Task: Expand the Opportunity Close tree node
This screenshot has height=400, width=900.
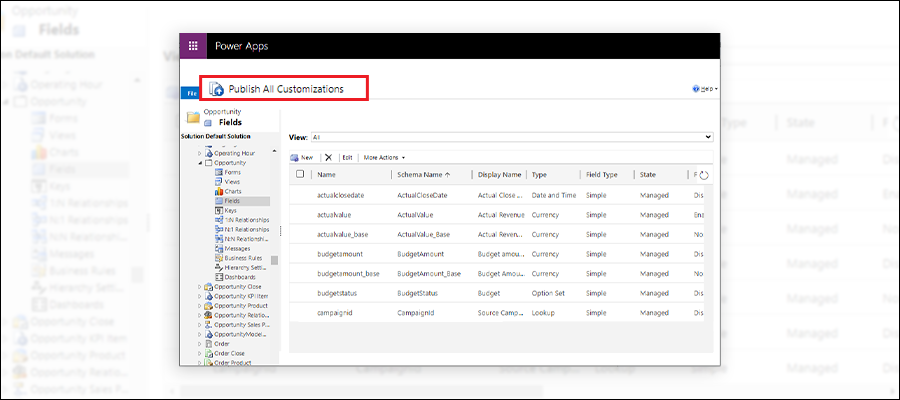Action: point(200,286)
